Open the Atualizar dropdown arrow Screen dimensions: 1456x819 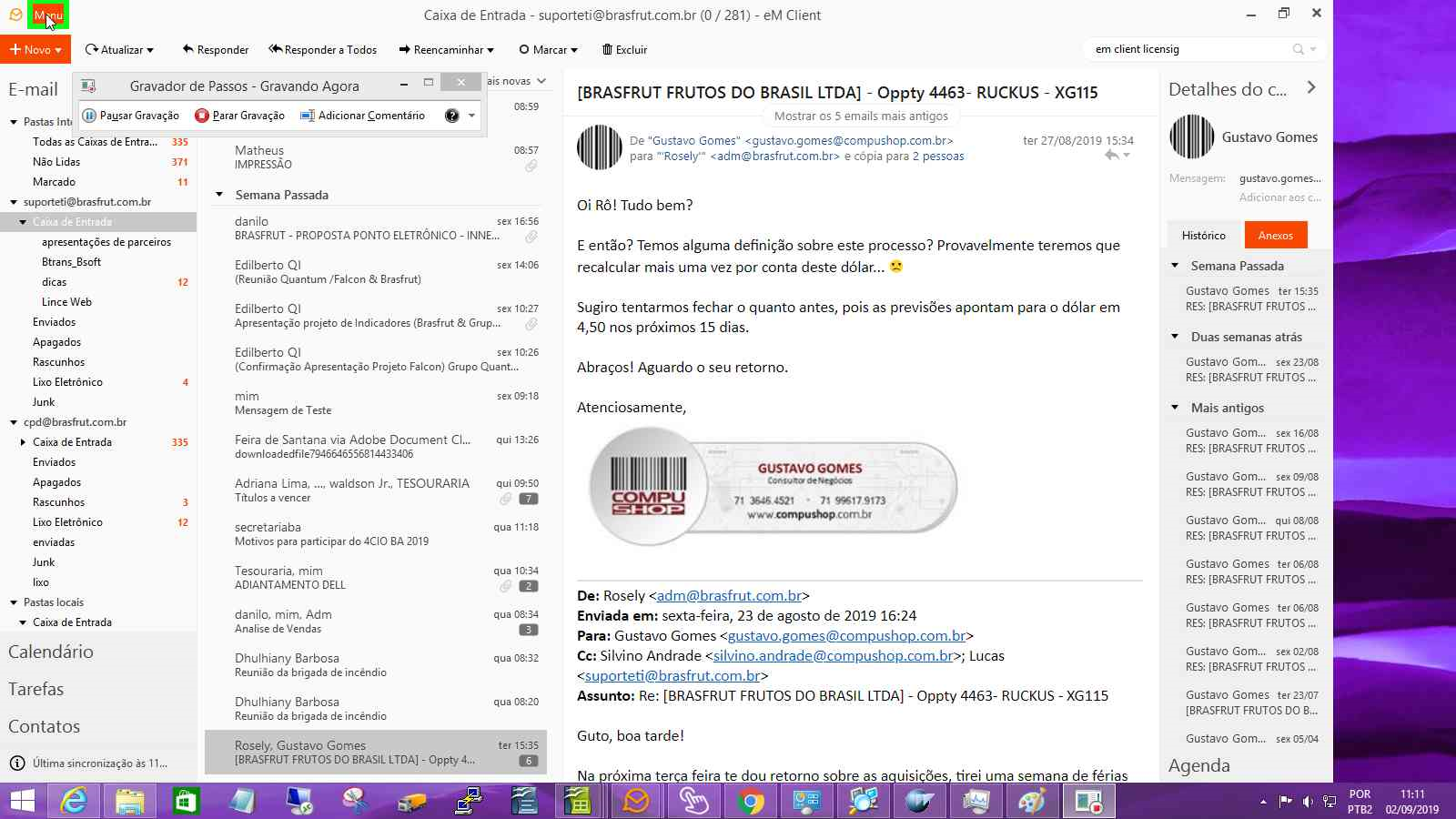point(150,50)
